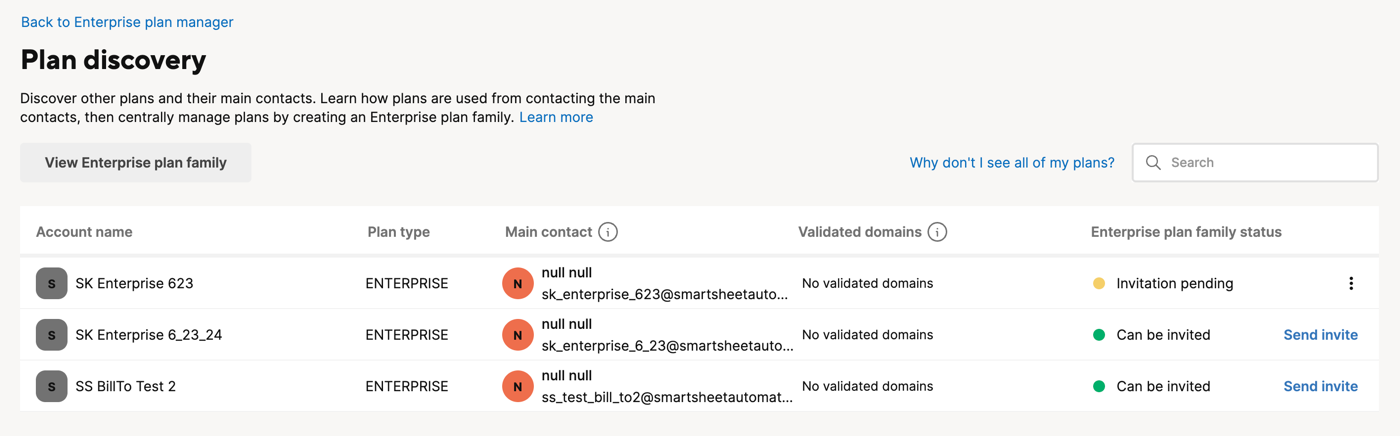Image resolution: width=1400 pixels, height=436 pixels.
Task: Click the Validated domains info icon
Action: 937,232
